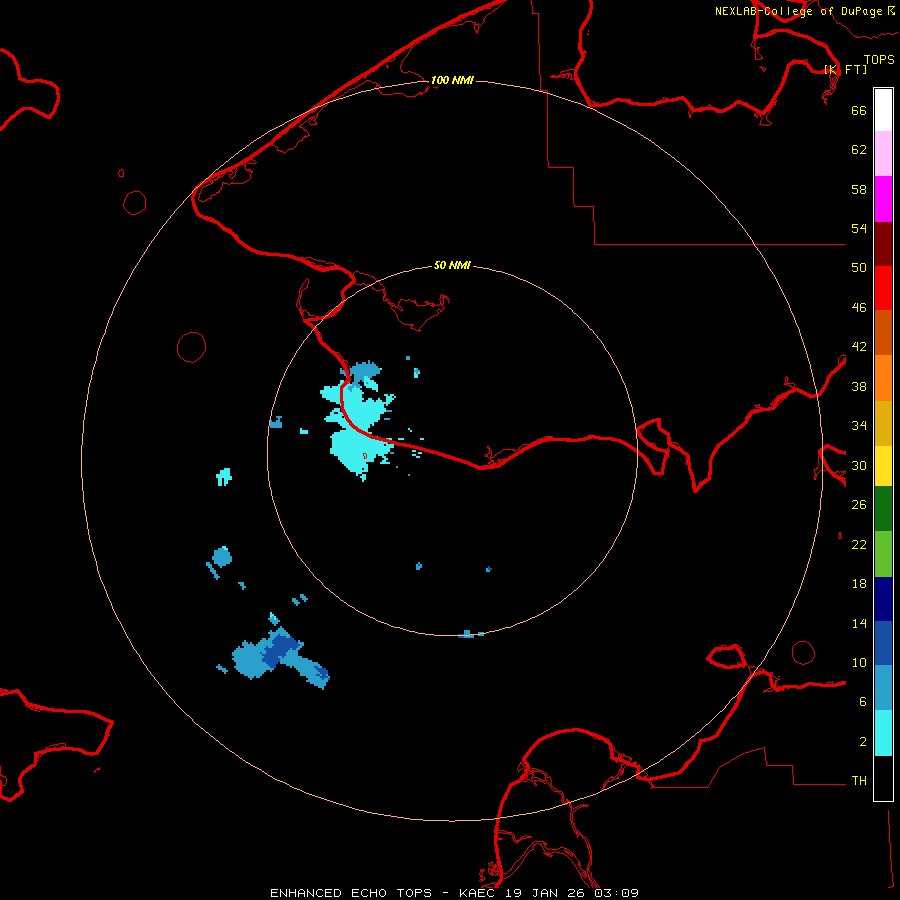The width and height of the screenshot is (900, 900).
Task: Click the '50 NMI' range ring label
Action: coord(452,265)
